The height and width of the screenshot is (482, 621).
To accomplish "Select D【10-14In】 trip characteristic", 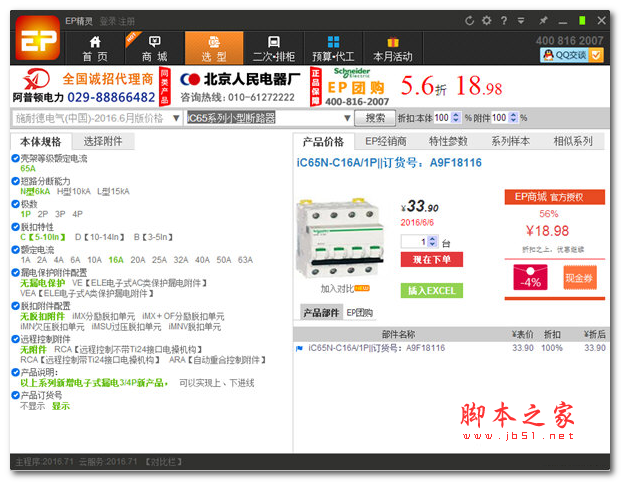I will click(x=100, y=237).
